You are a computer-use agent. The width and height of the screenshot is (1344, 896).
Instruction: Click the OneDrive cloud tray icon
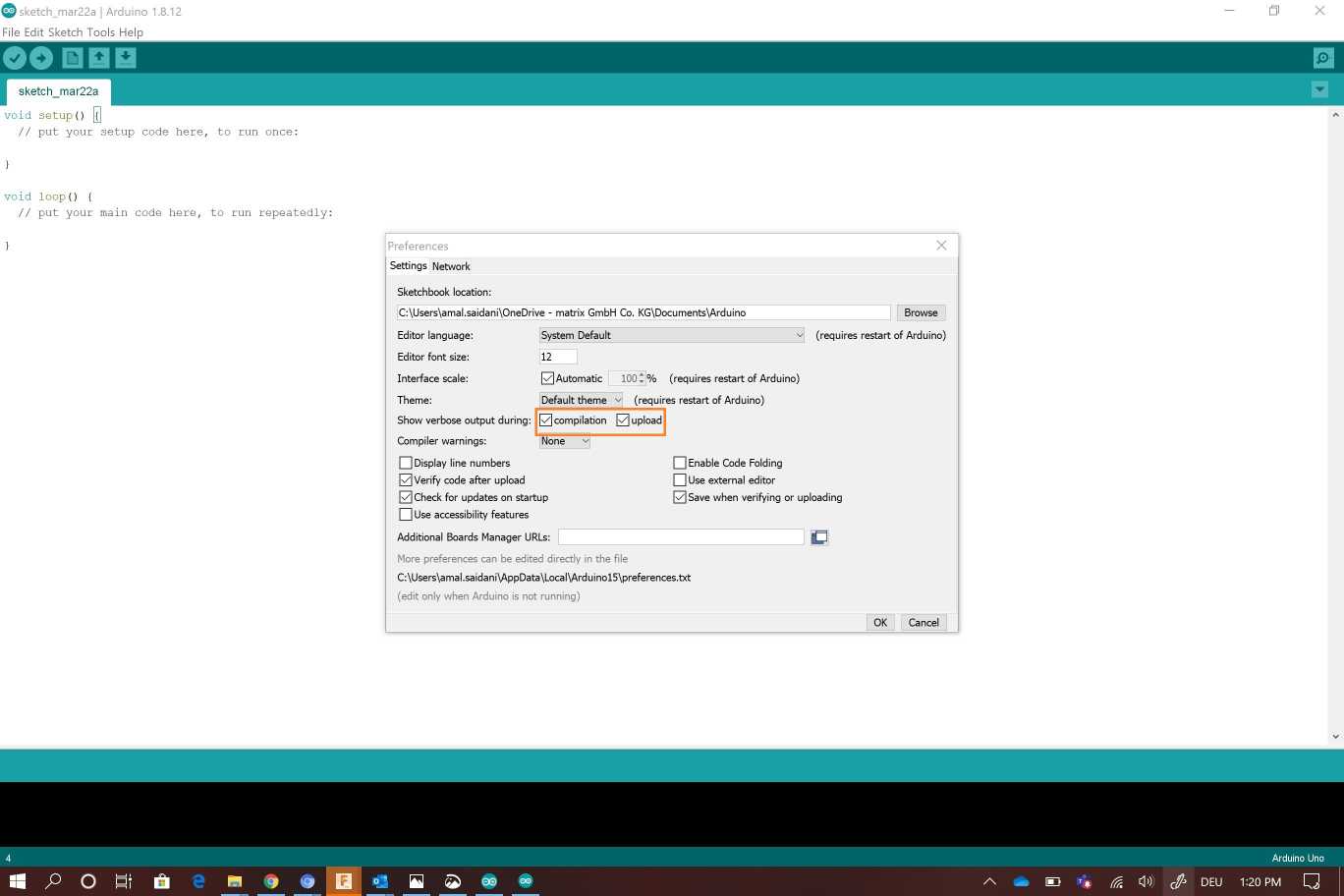click(x=1022, y=881)
